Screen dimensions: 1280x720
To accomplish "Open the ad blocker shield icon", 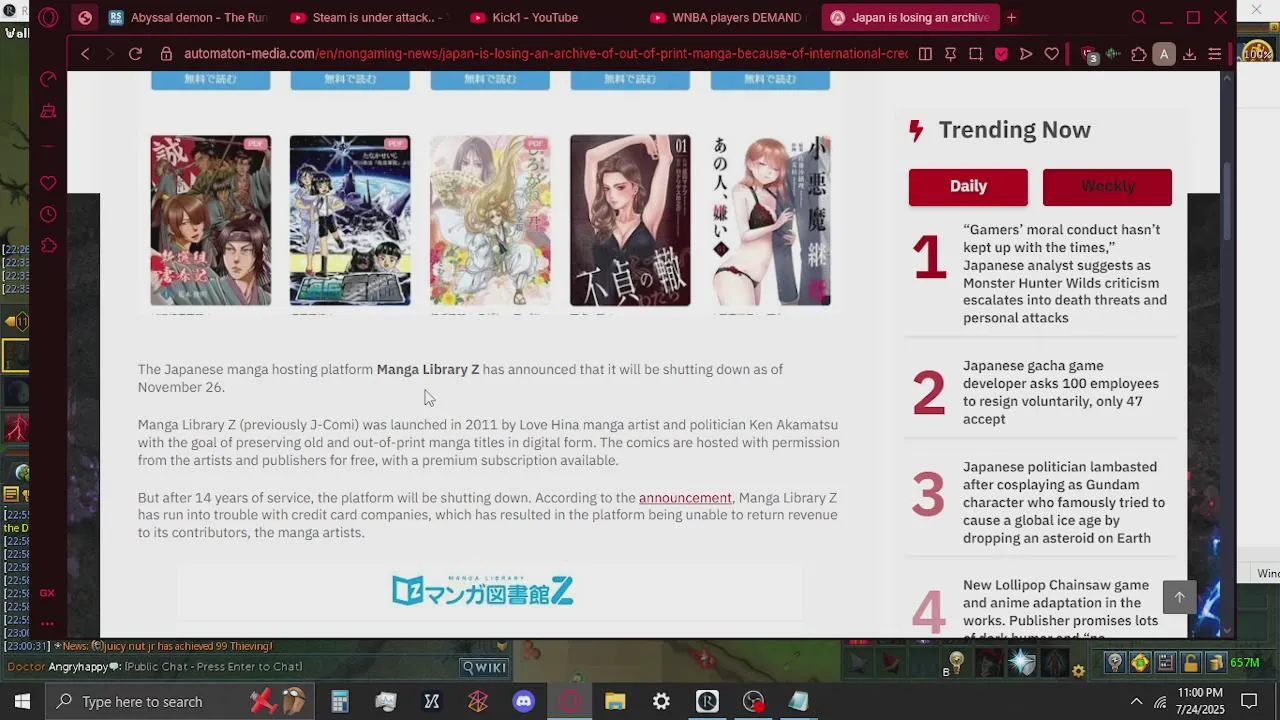I will [x=1001, y=54].
